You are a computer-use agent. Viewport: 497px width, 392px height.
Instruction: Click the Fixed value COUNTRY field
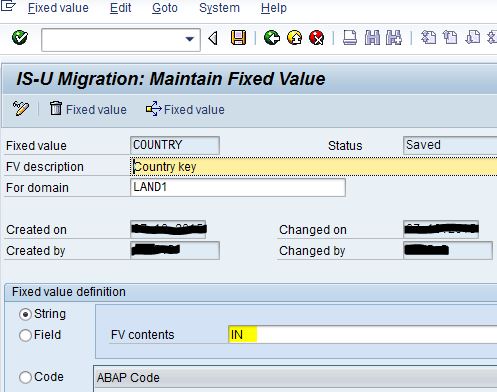coord(175,145)
